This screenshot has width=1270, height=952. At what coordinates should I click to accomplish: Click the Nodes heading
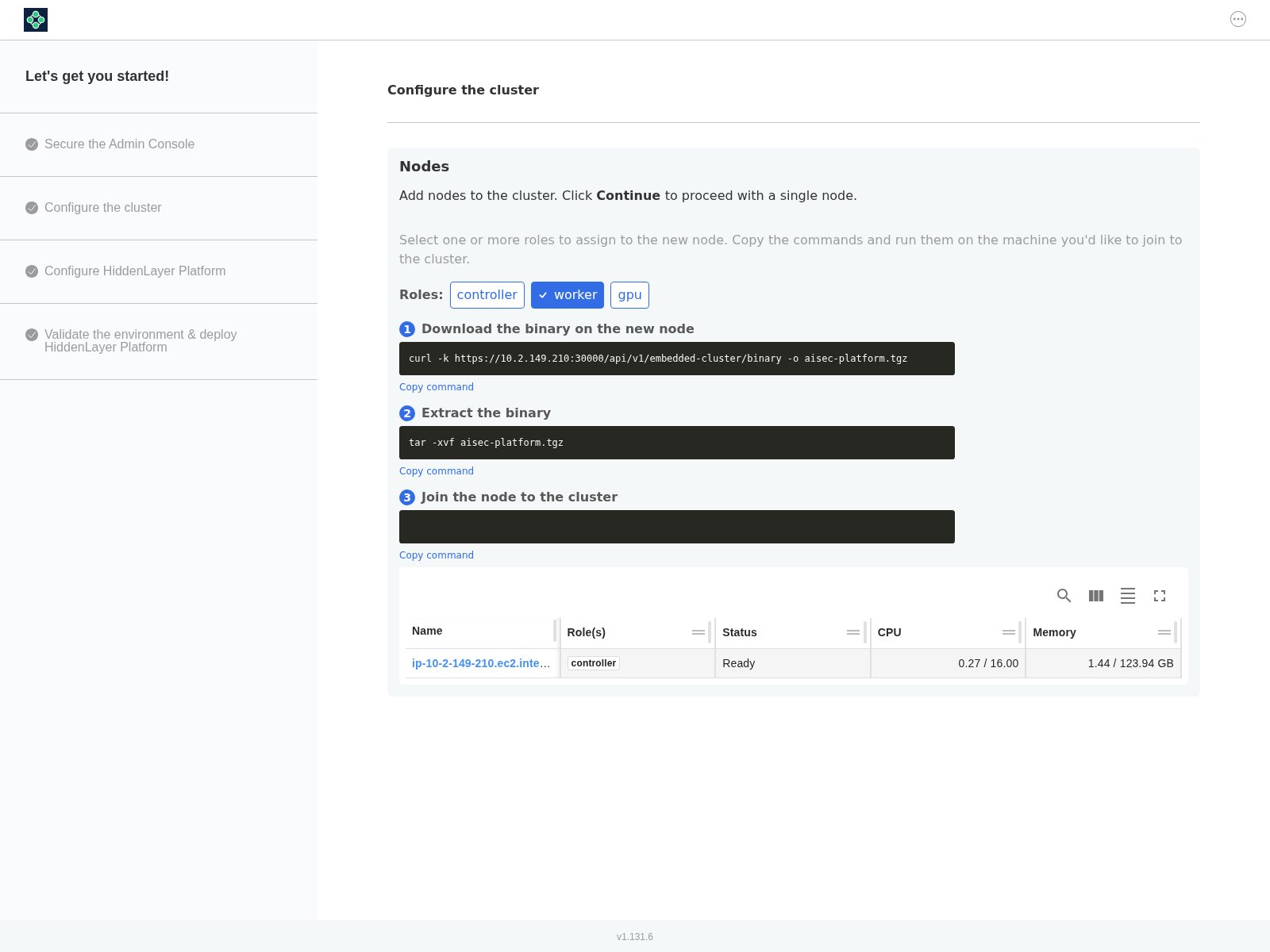point(424,167)
